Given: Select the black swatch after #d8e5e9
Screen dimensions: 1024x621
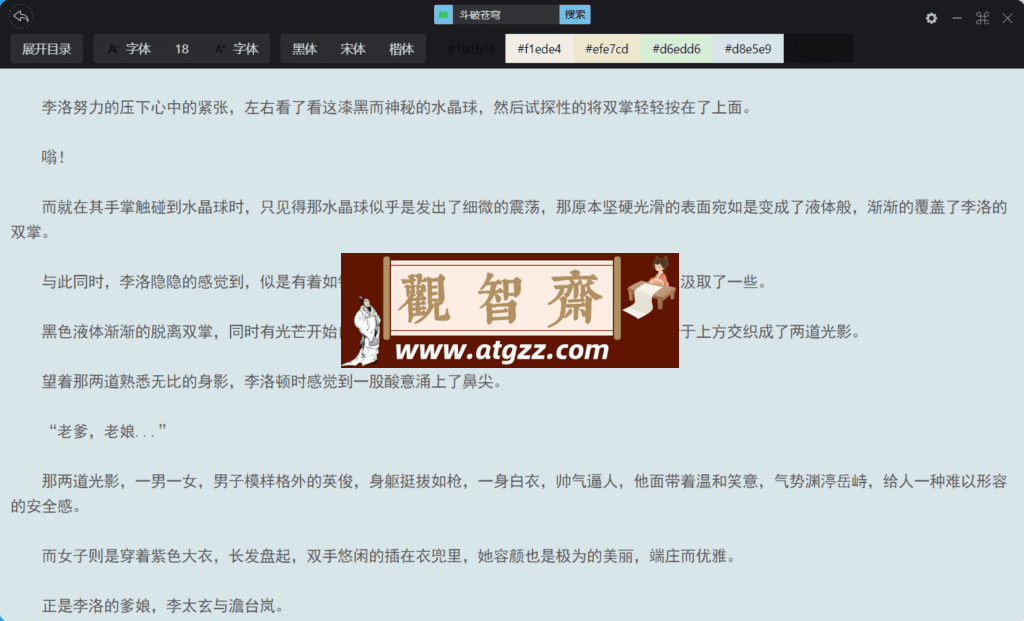Looking at the screenshot, I should point(819,49).
